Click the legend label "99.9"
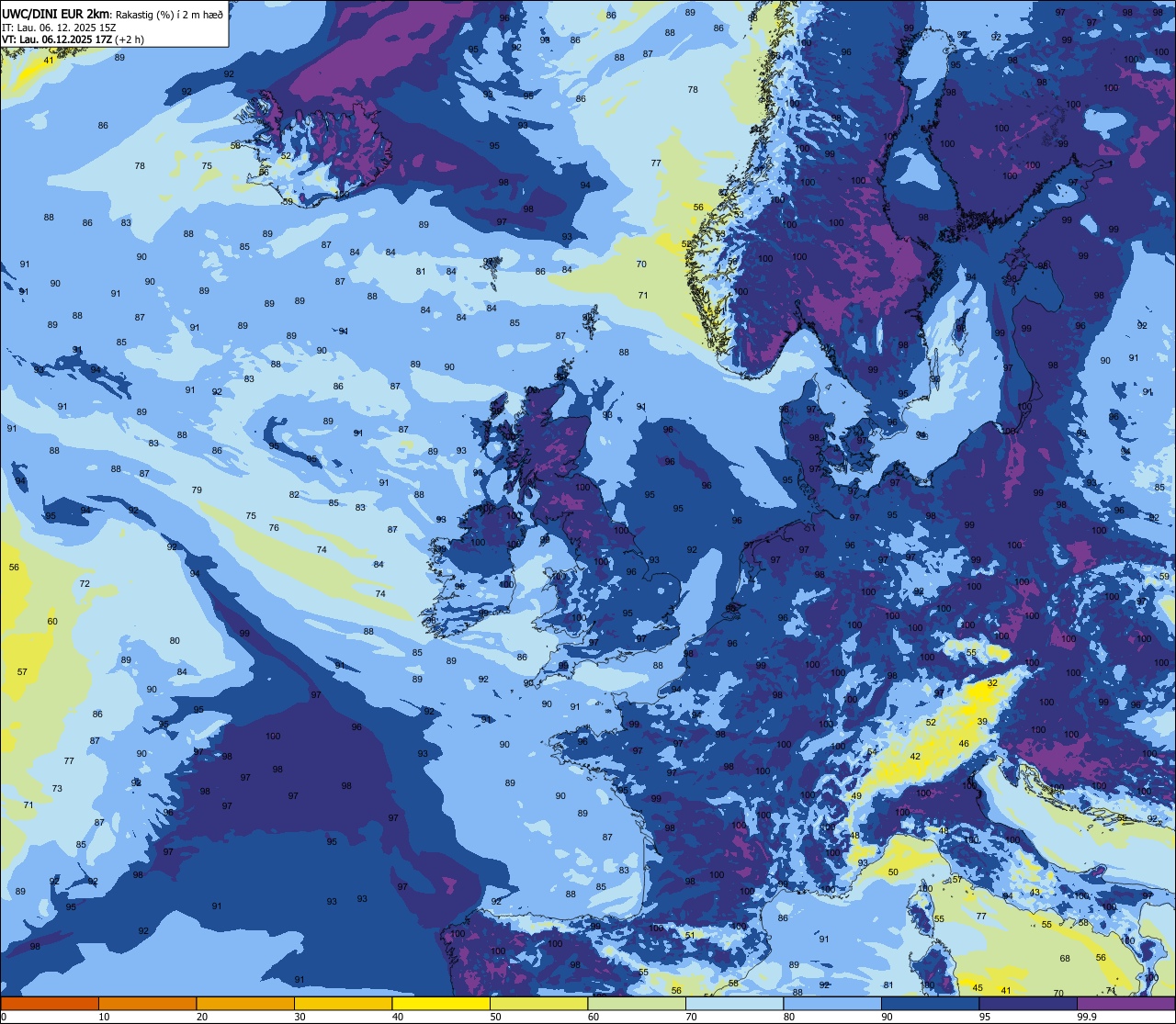Image resolution: width=1176 pixels, height=1024 pixels. click(x=1088, y=1017)
